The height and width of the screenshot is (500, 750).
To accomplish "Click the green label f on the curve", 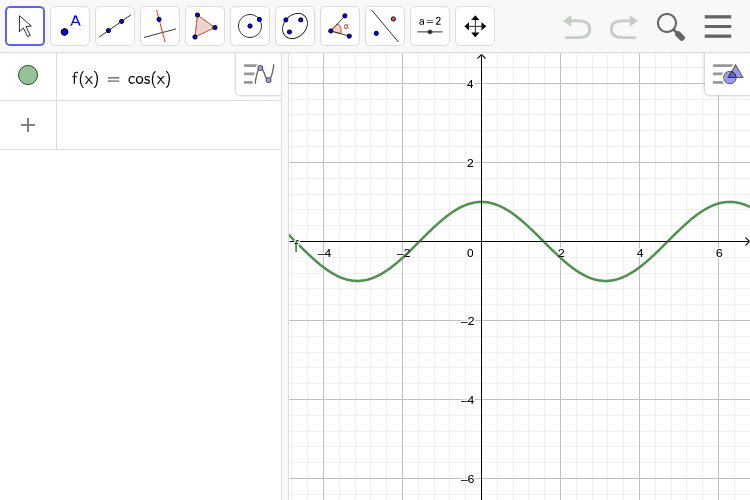I will coord(296,246).
